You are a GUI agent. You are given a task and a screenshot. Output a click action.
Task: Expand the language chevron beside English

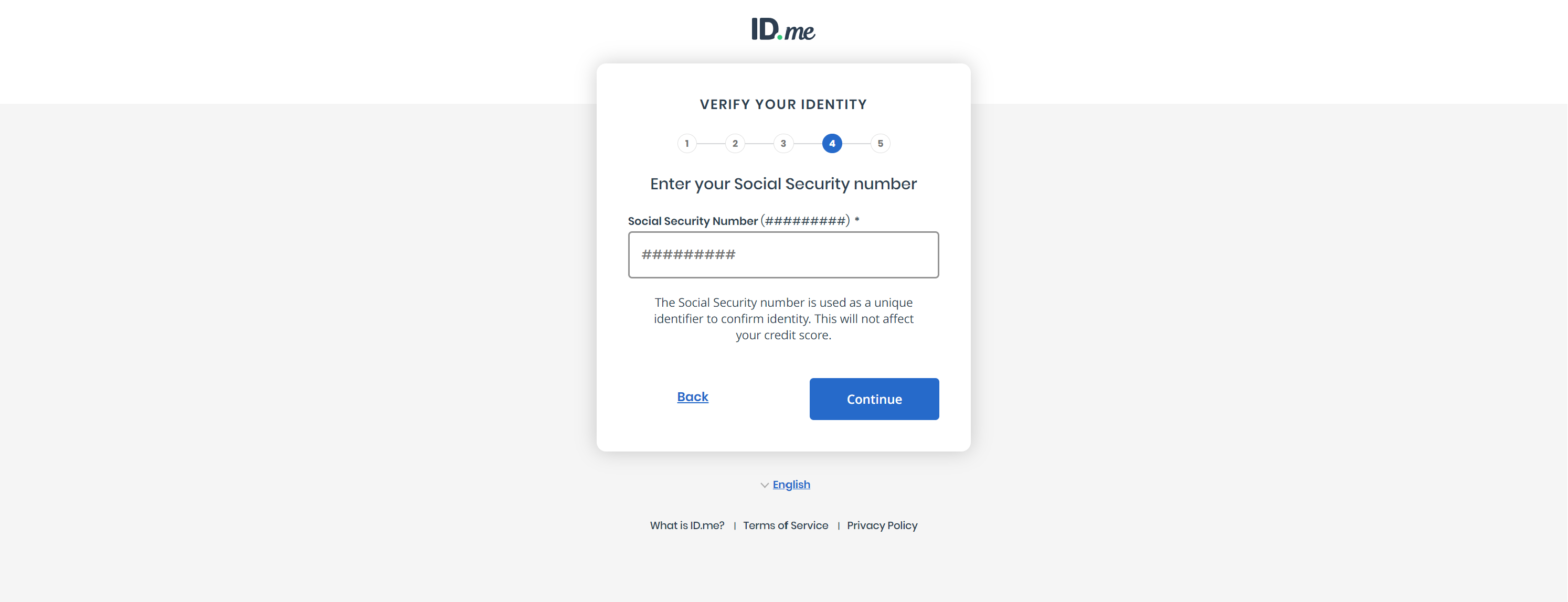point(765,485)
